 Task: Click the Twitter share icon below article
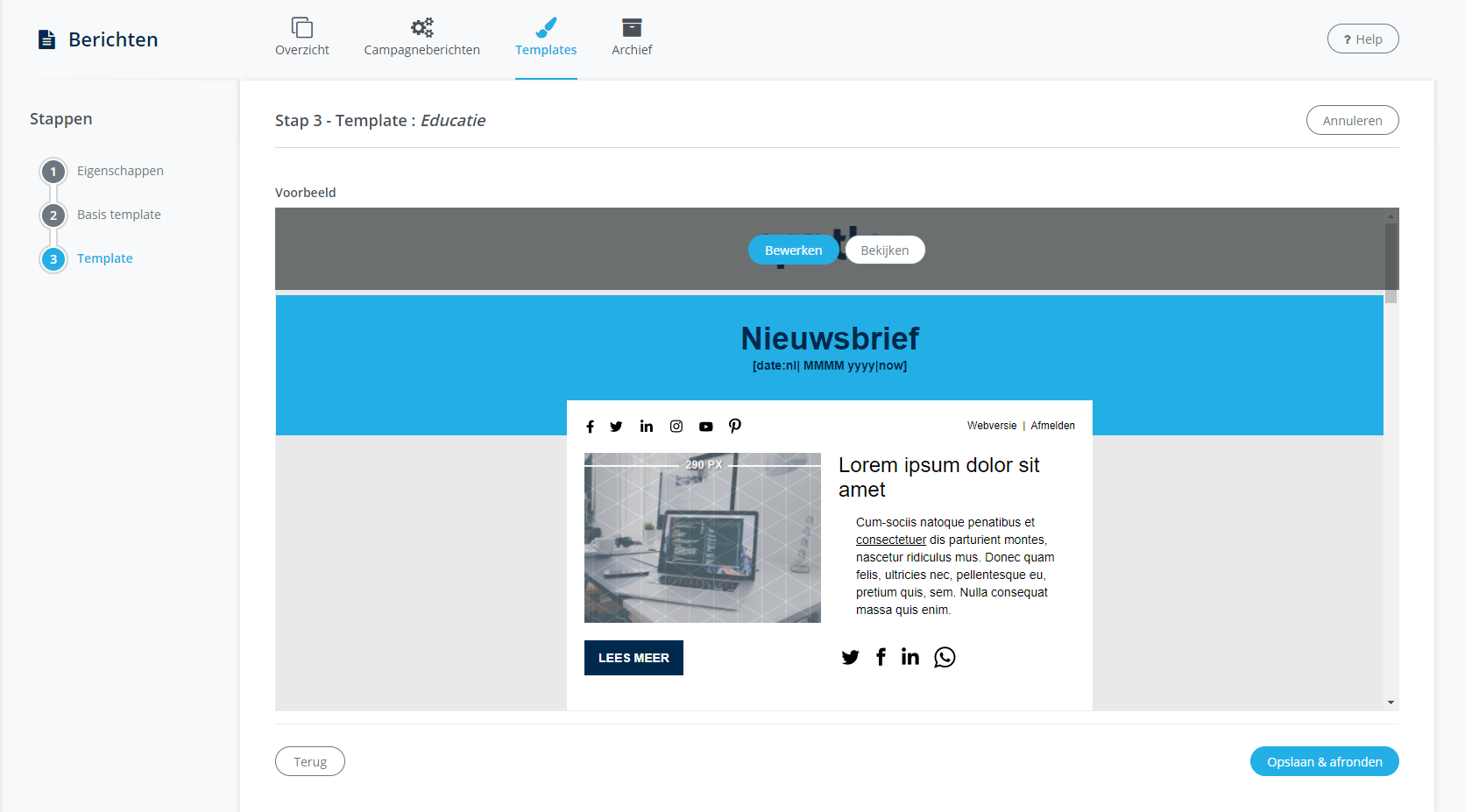(850, 657)
